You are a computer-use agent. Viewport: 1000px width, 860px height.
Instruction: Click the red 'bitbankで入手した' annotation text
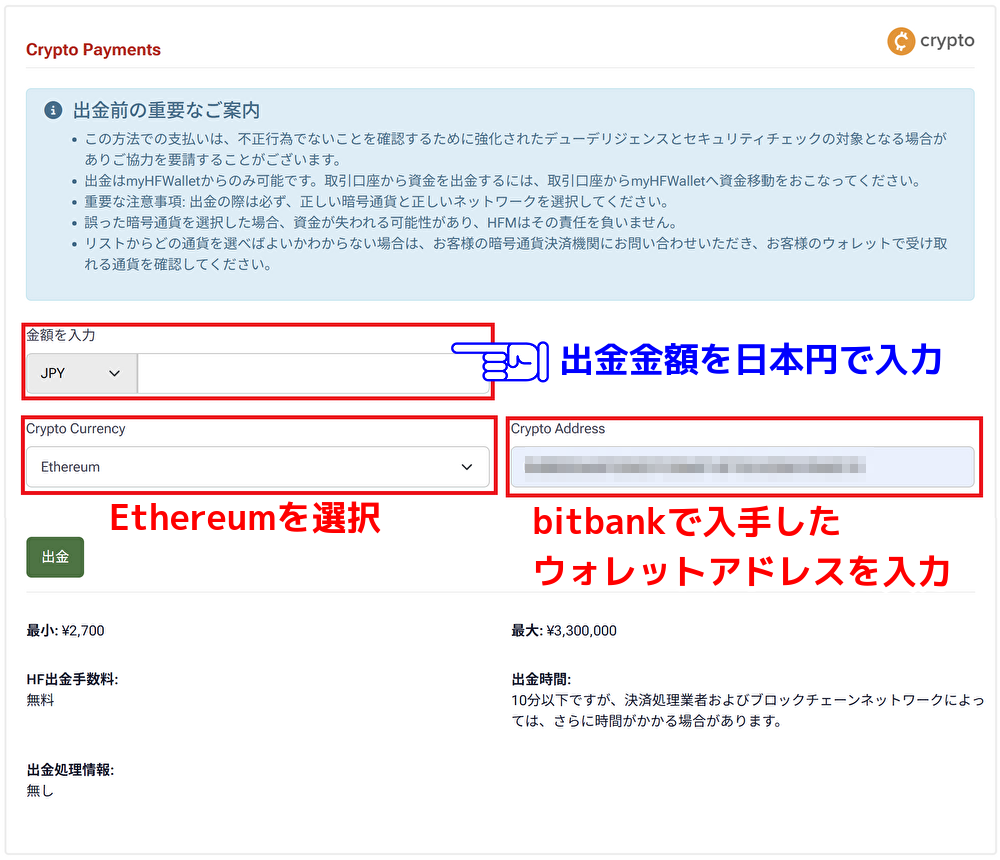tap(686, 522)
